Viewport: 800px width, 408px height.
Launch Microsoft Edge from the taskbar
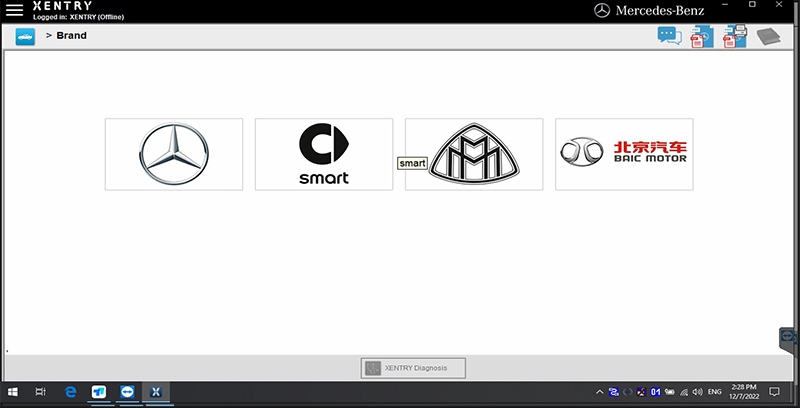tap(70, 392)
